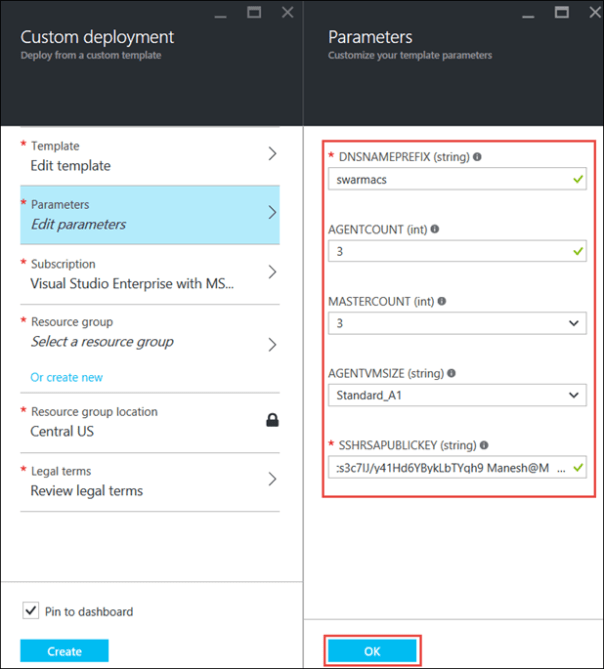Click the Or create new link
604x669 pixels.
point(66,377)
